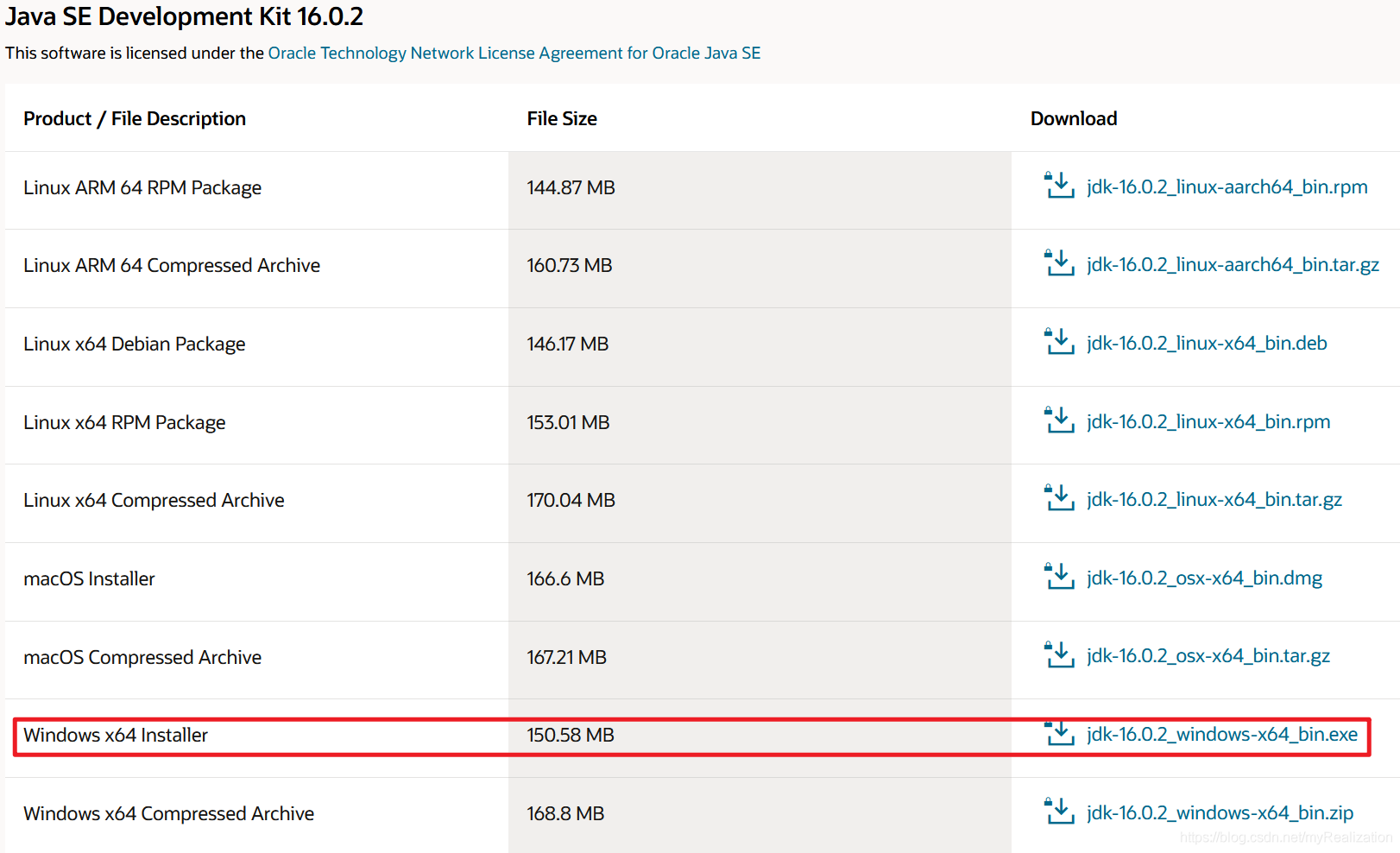Image resolution: width=1400 pixels, height=853 pixels.
Task: Click the Download column header
Action: point(1074,118)
